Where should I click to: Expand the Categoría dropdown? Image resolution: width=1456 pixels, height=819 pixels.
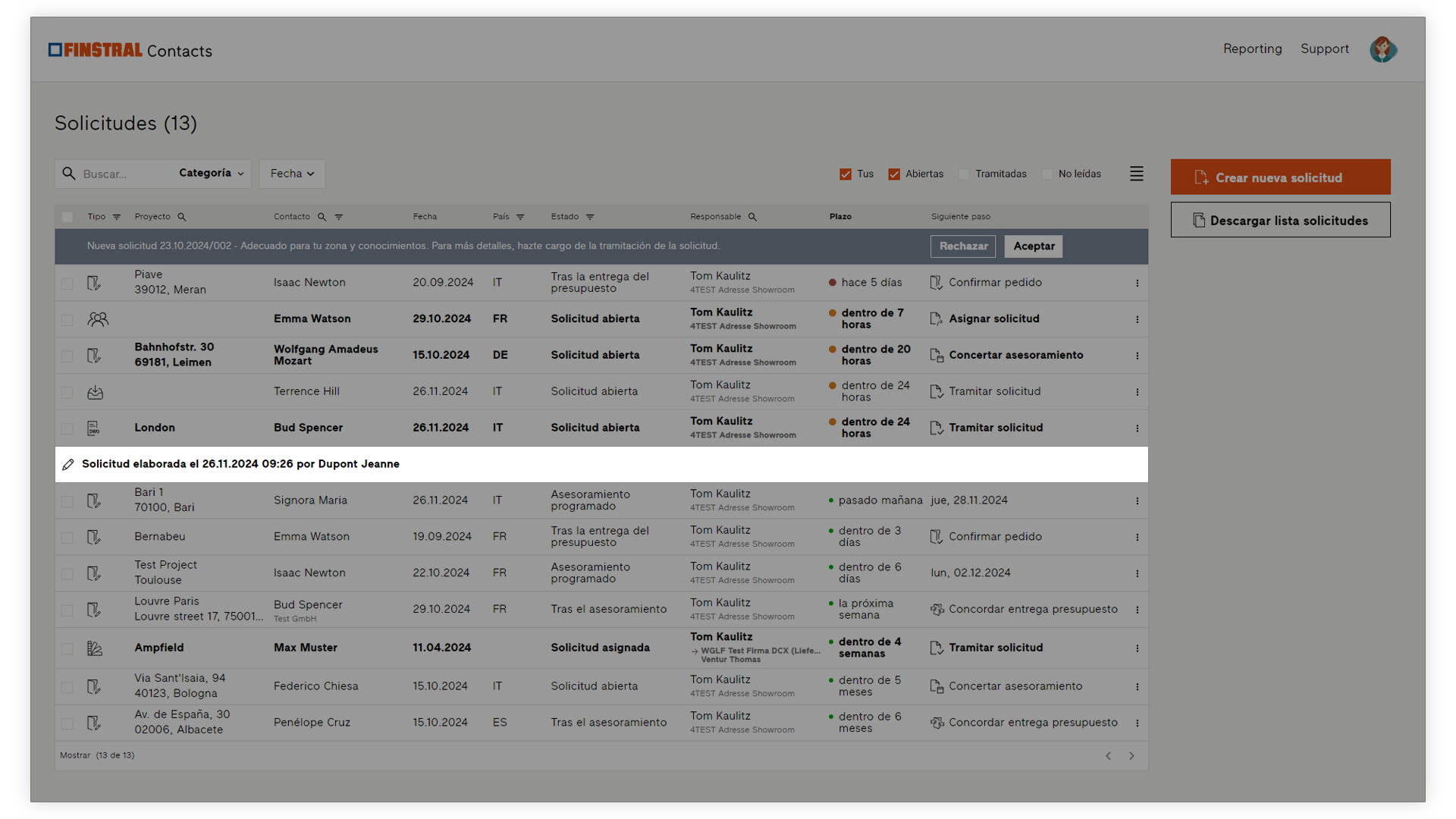pos(212,174)
